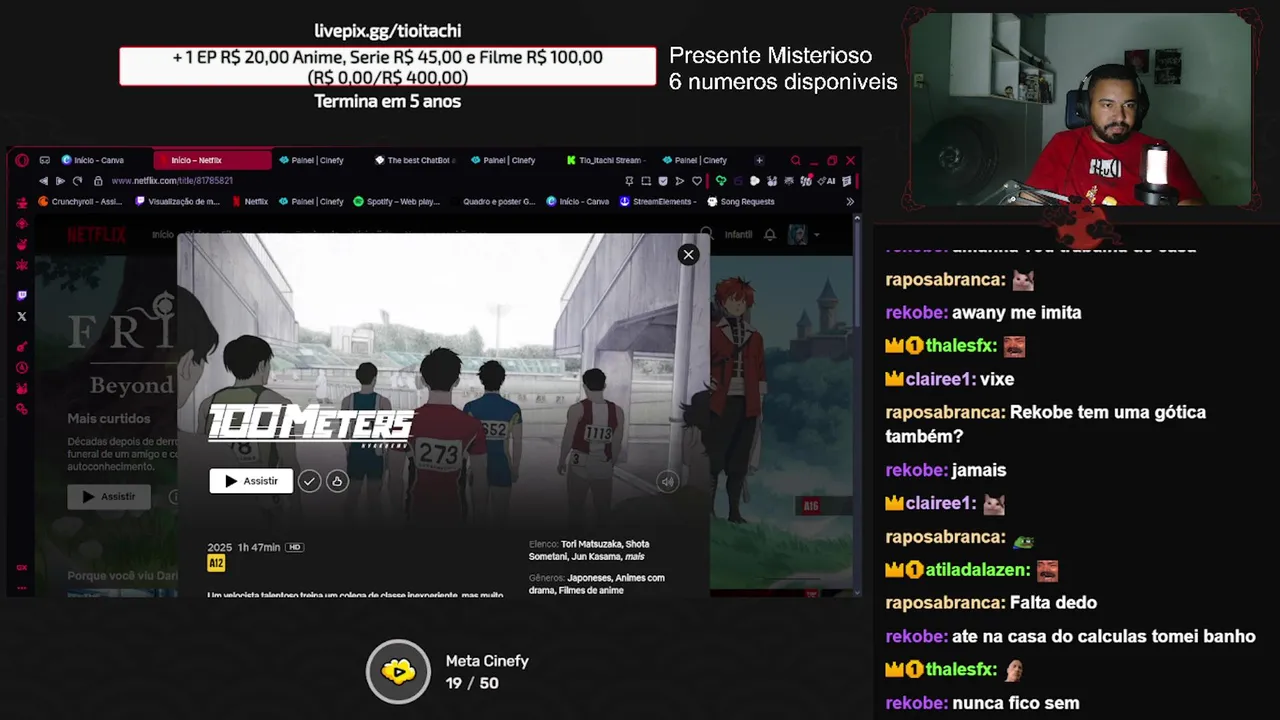
Task: Open the green cloud extension icon
Action: (x=720, y=181)
